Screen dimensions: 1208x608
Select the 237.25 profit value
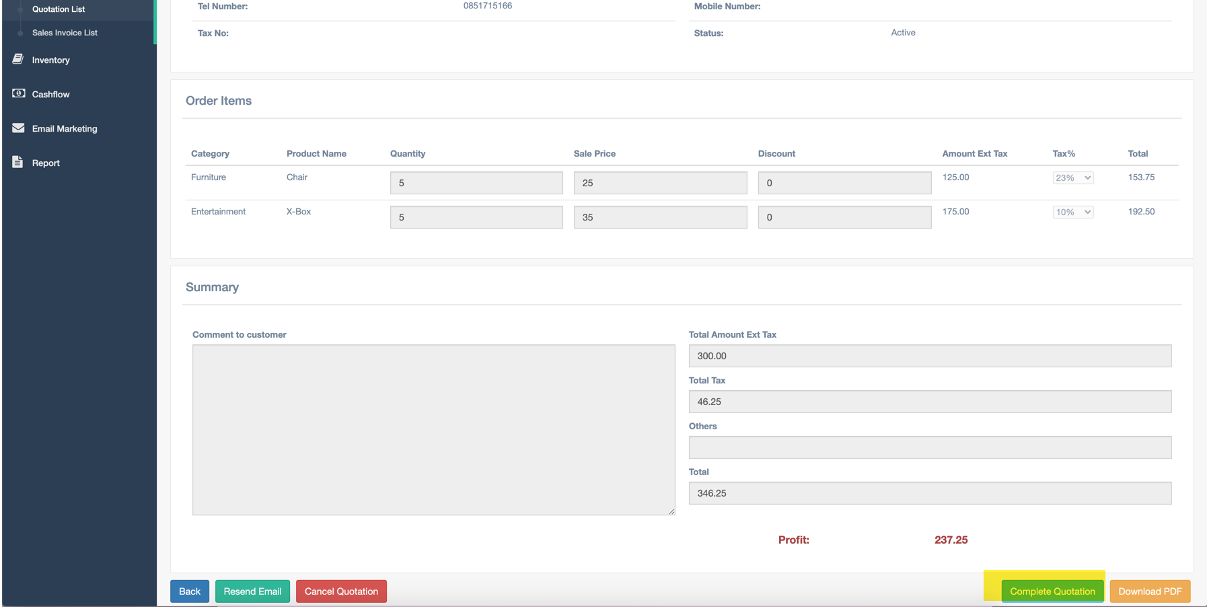point(951,540)
